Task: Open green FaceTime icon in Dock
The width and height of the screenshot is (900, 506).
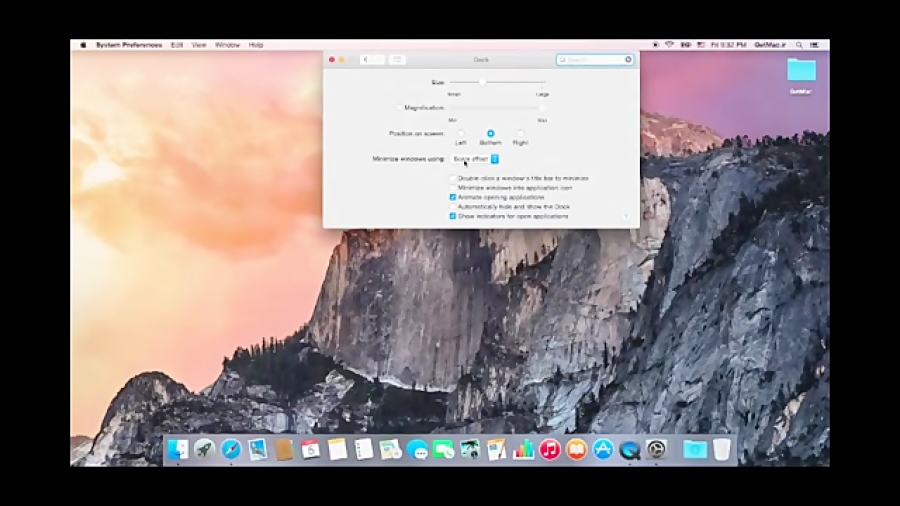Action: click(444, 449)
